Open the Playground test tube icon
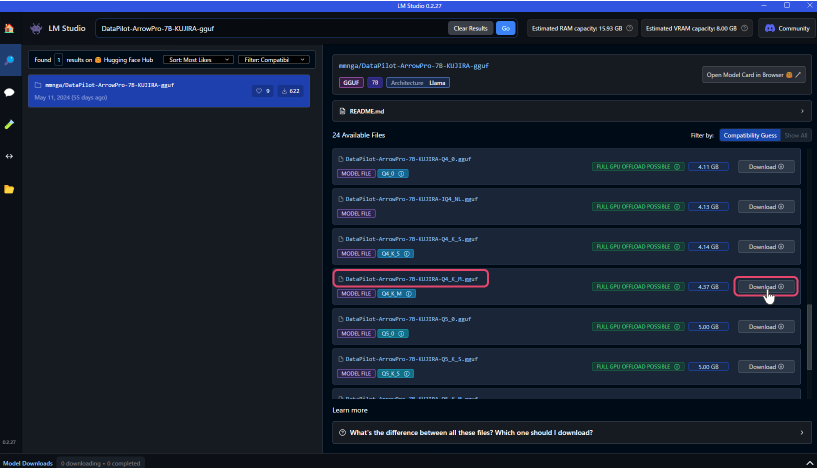 (x=9, y=124)
